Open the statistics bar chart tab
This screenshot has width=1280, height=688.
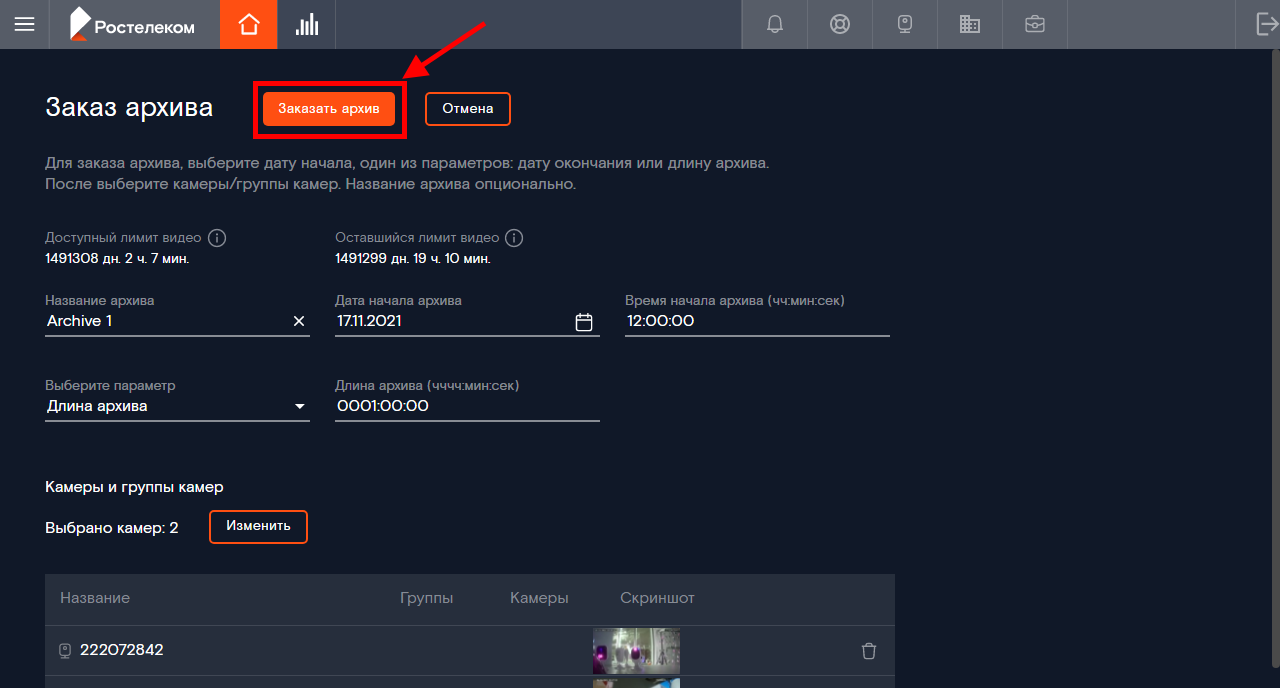pyautogui.click(x=306, y=24)
